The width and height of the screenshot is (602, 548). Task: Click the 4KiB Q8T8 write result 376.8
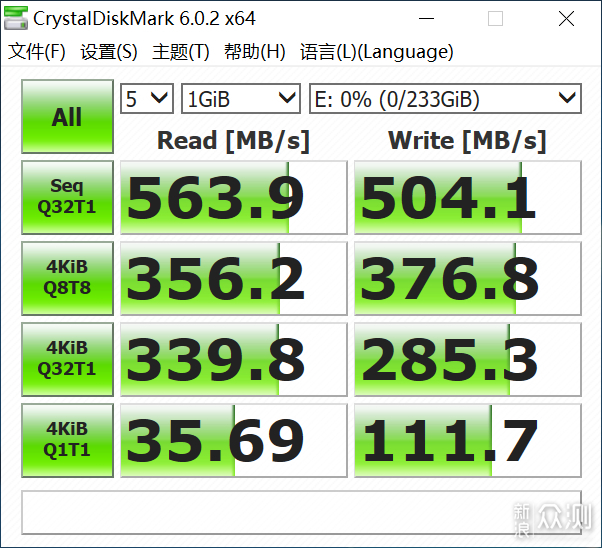point(467,278)
